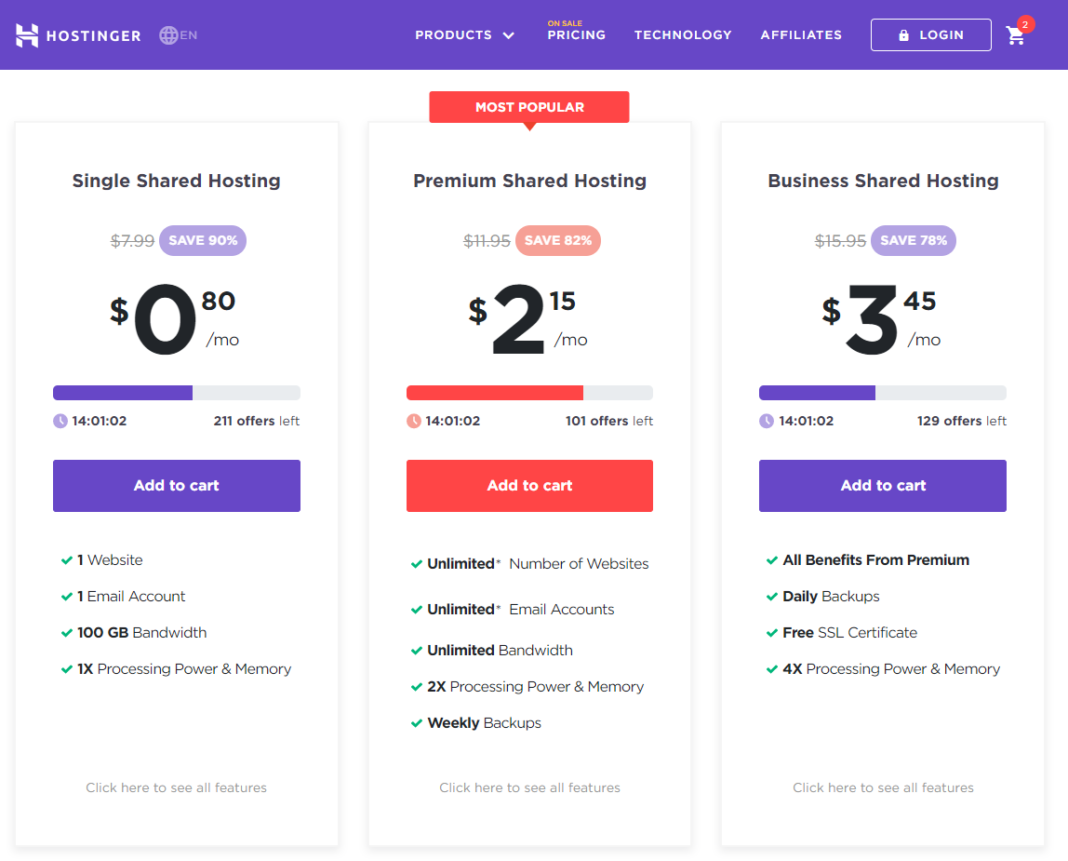Click the shopping cart icon
Image resolution: width=1068 pixels, height=861 pixels.
[x=1016, y=35]
